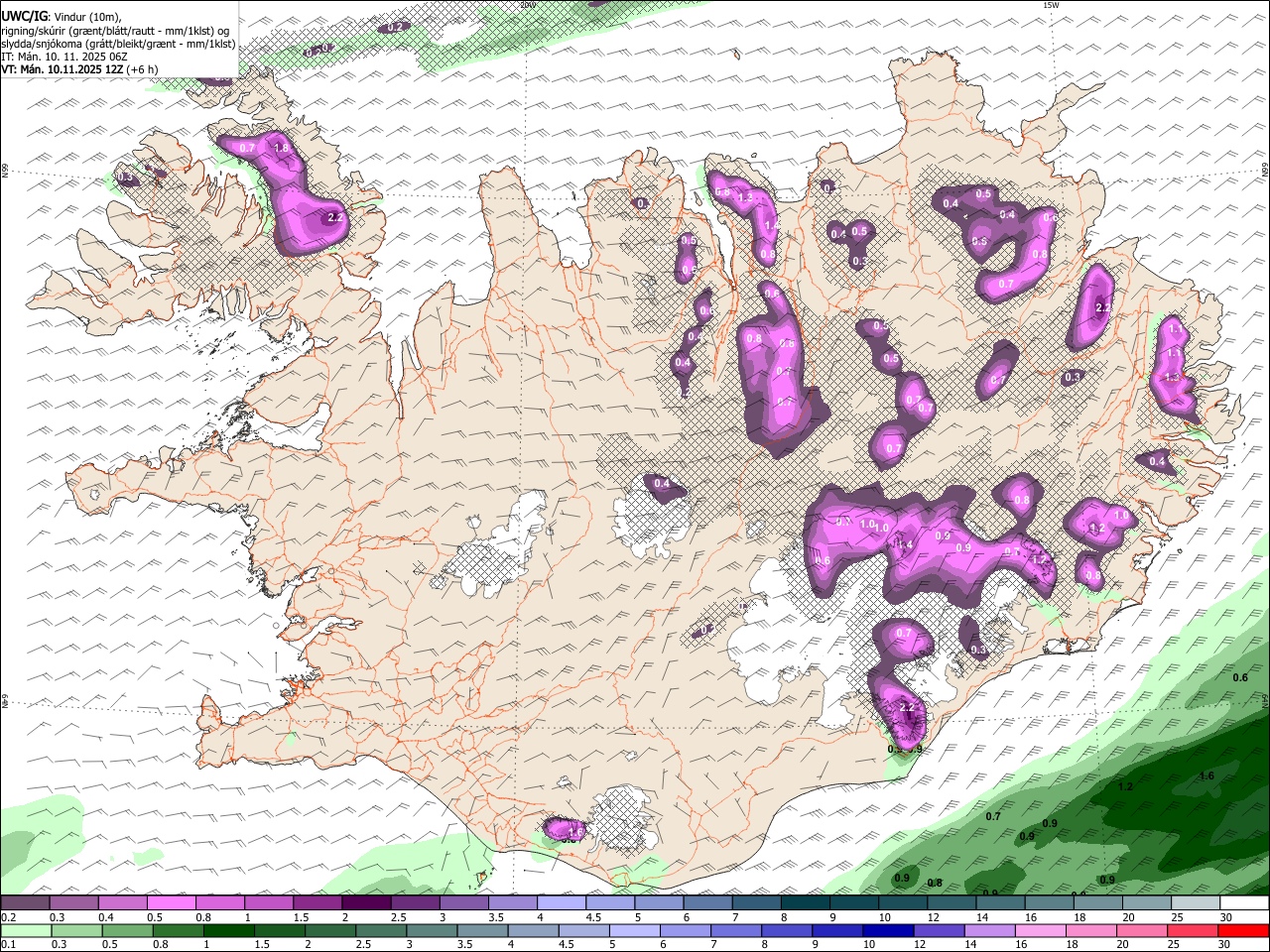The height and width of the screenshot is (952, 1270).
Task: Click the 25 pinkish-red swatch in the bottom scale
Action: coord(1194,930)
